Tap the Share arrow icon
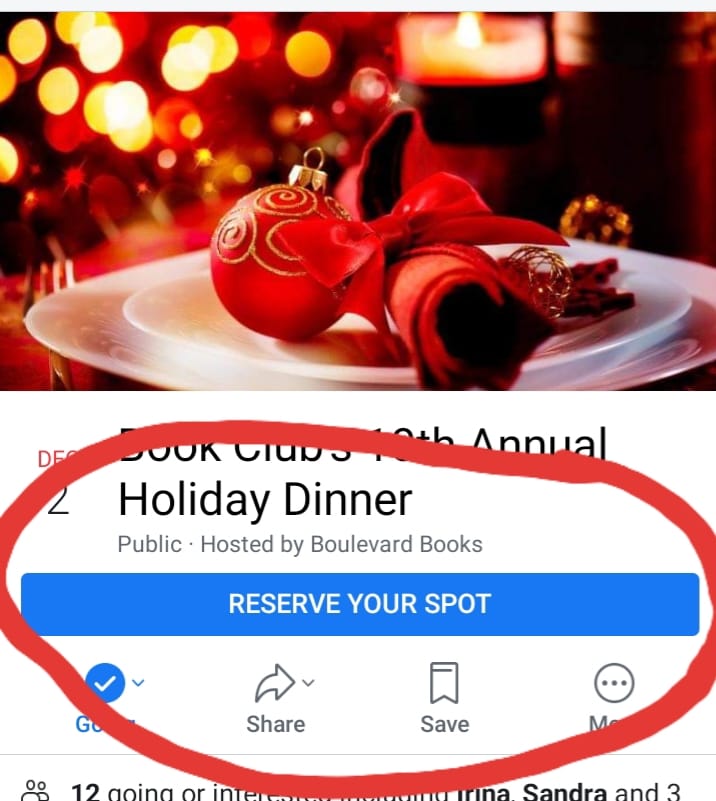716x801 pixels. click(275, 683)
